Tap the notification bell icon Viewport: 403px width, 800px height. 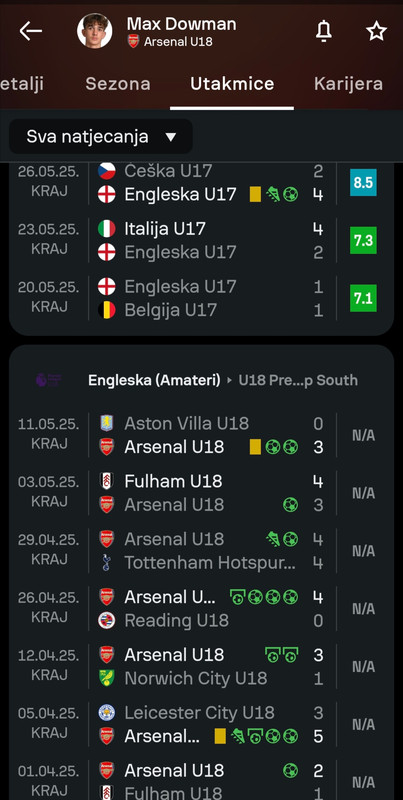323,31
